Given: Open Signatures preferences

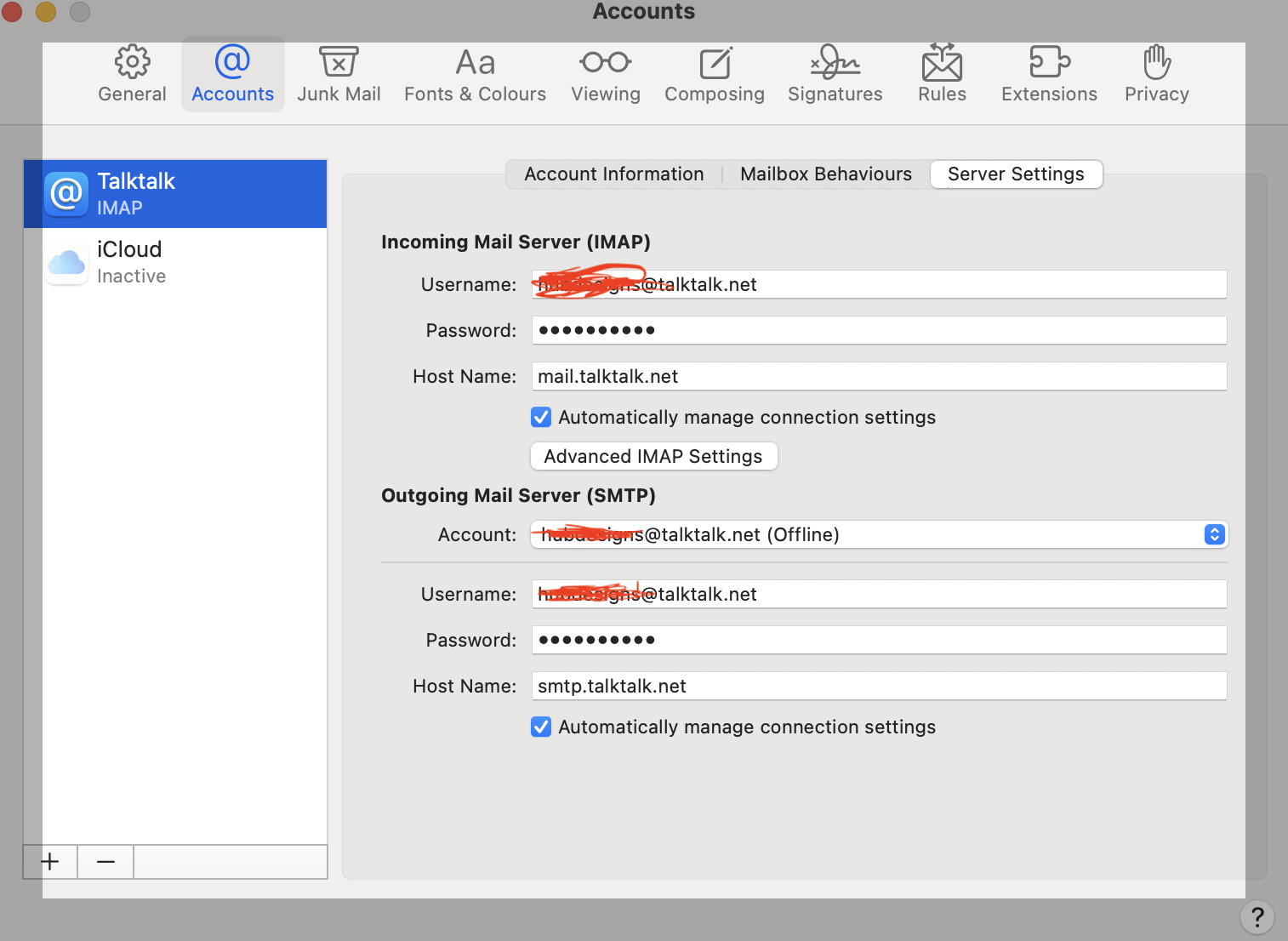Looking at the screenshot, I should click(x=835, y=75).
